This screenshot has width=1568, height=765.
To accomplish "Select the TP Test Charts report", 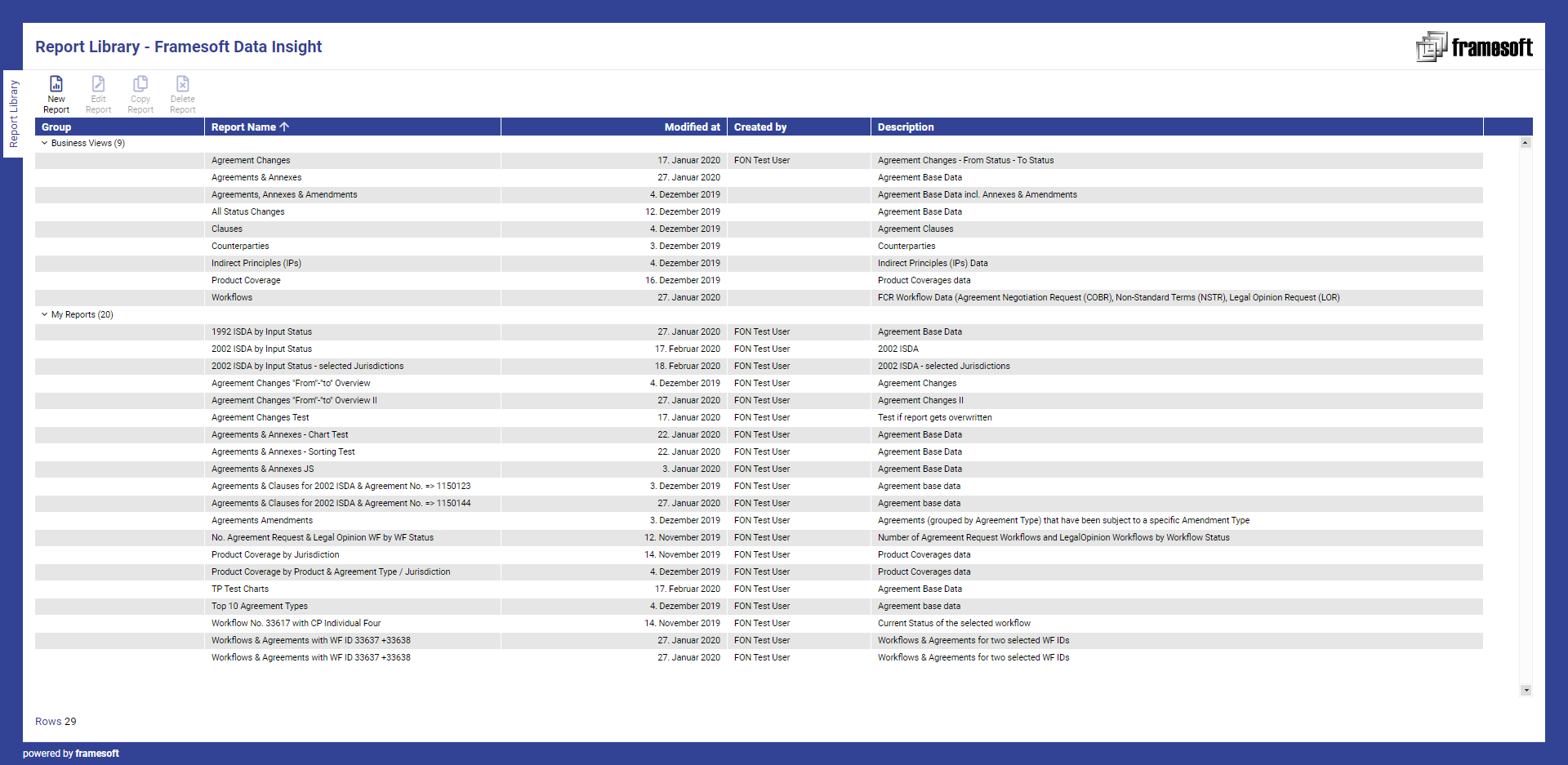I will point(240,589).
